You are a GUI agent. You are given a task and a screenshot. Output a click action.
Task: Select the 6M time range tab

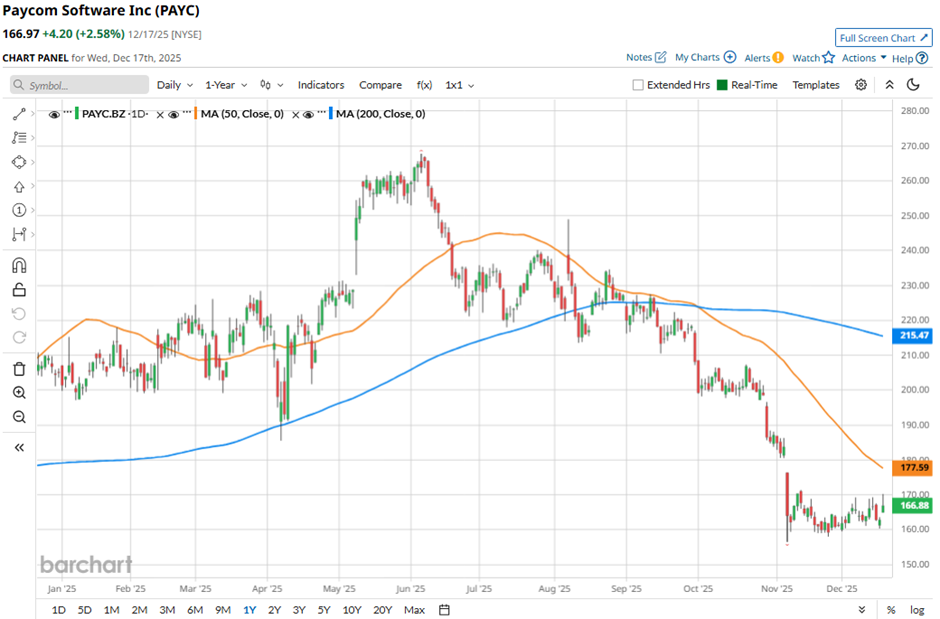(x=194, y=609)
